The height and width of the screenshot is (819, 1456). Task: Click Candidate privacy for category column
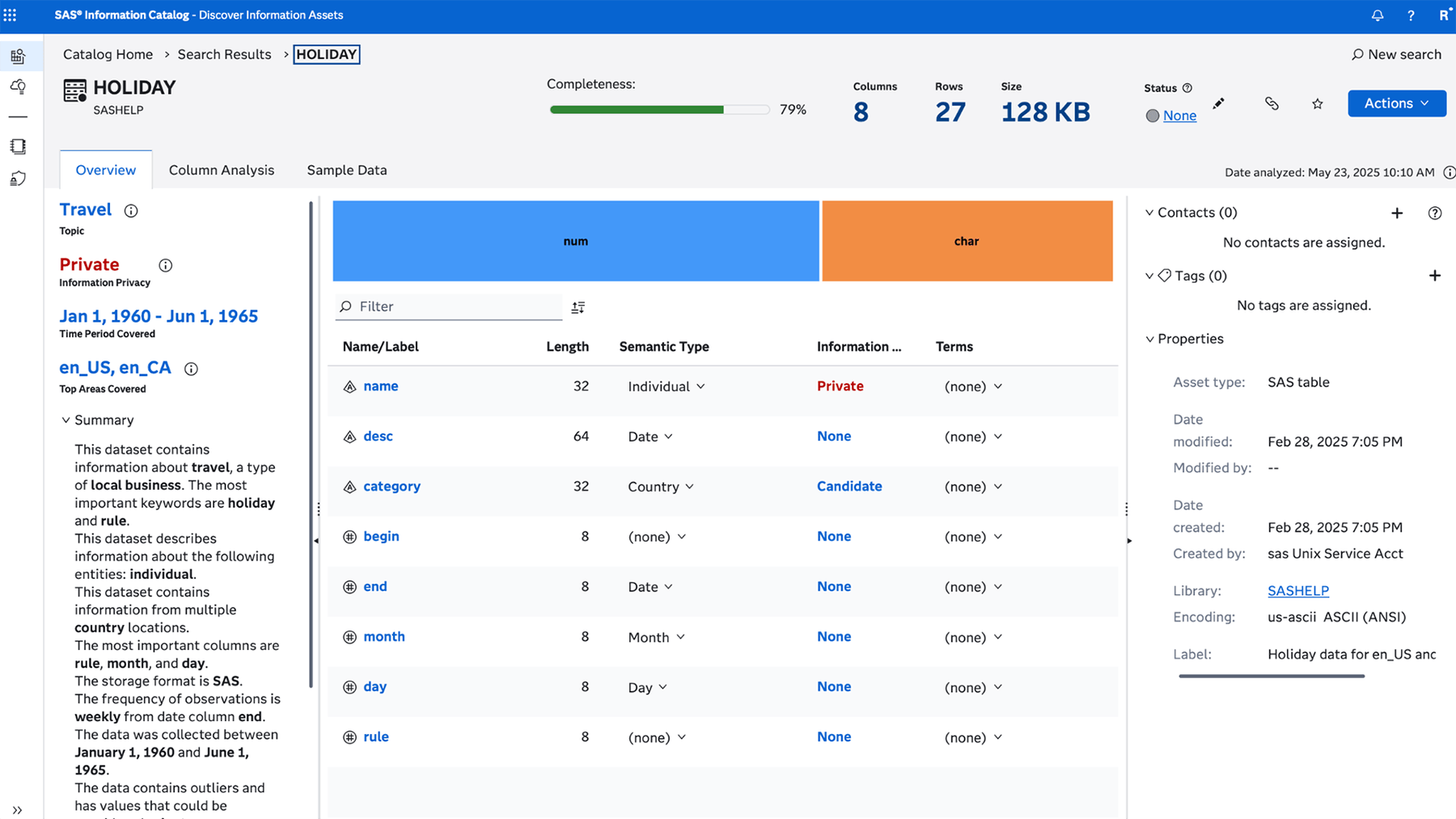pyautogui.click(x=849, y=486)
